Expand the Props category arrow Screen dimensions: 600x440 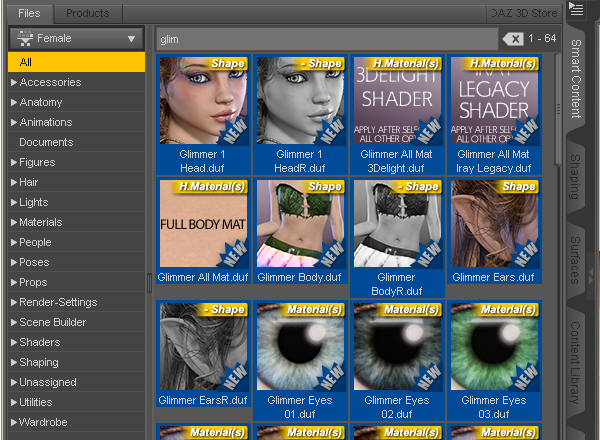[x=14, y=282]
